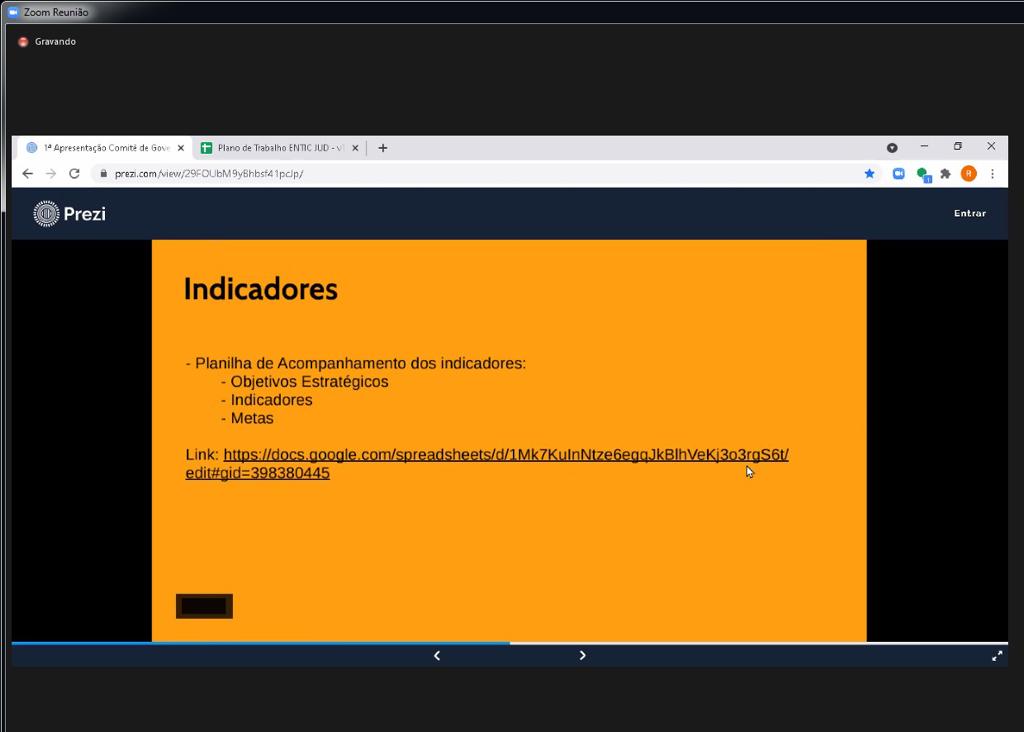Go to the next Prezi slide
Viewport: 1024px width, 732px height.
pos(582,656)
